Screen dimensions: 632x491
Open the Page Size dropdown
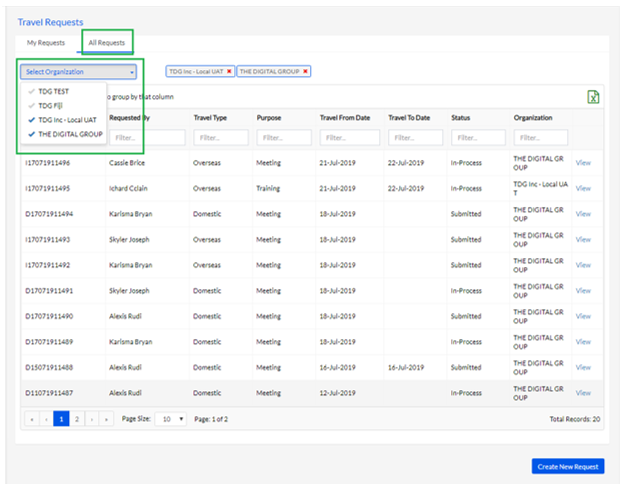tap(170, 419)
